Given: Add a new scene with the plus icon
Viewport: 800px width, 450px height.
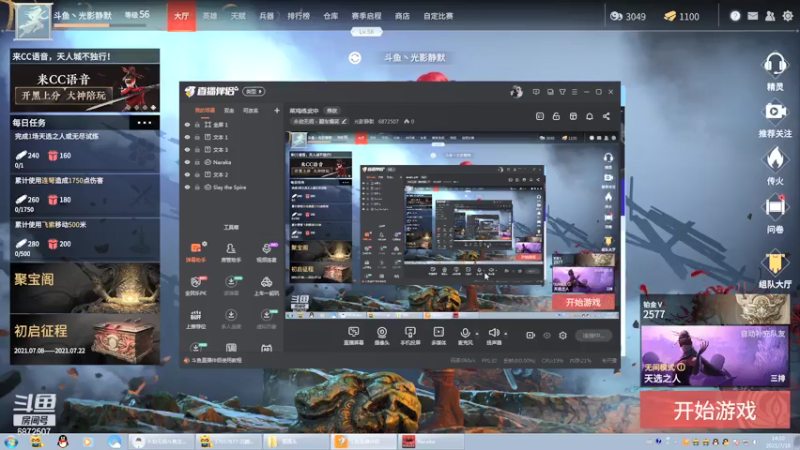Looking at the screenshot, I should pos(277,110).
